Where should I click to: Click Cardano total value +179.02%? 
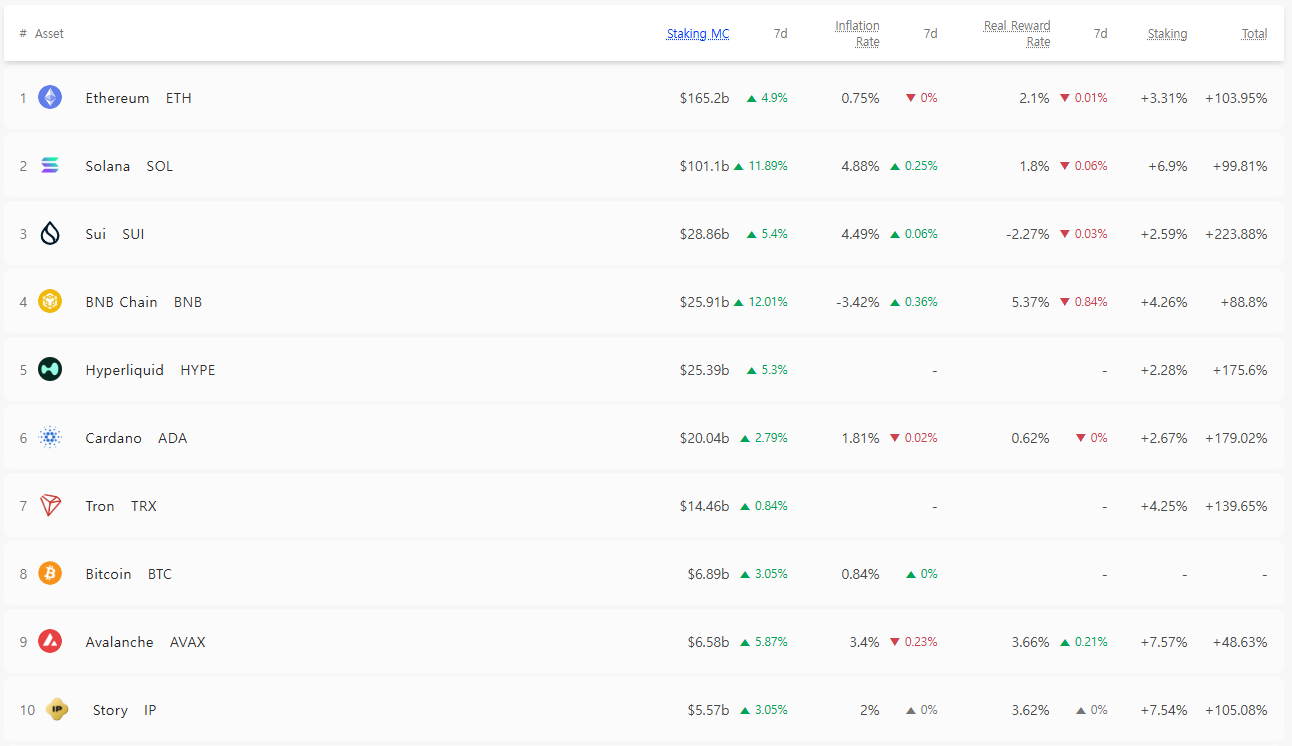click(1236, 438)
